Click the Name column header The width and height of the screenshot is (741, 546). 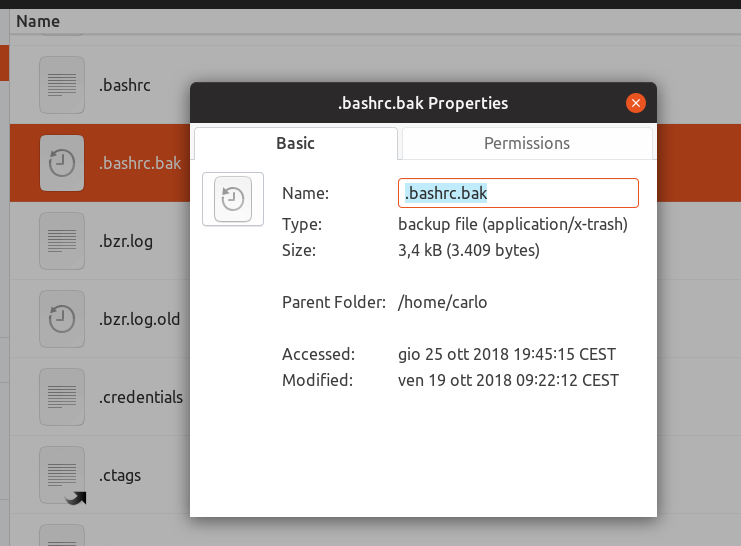click(x=38, y=21)
